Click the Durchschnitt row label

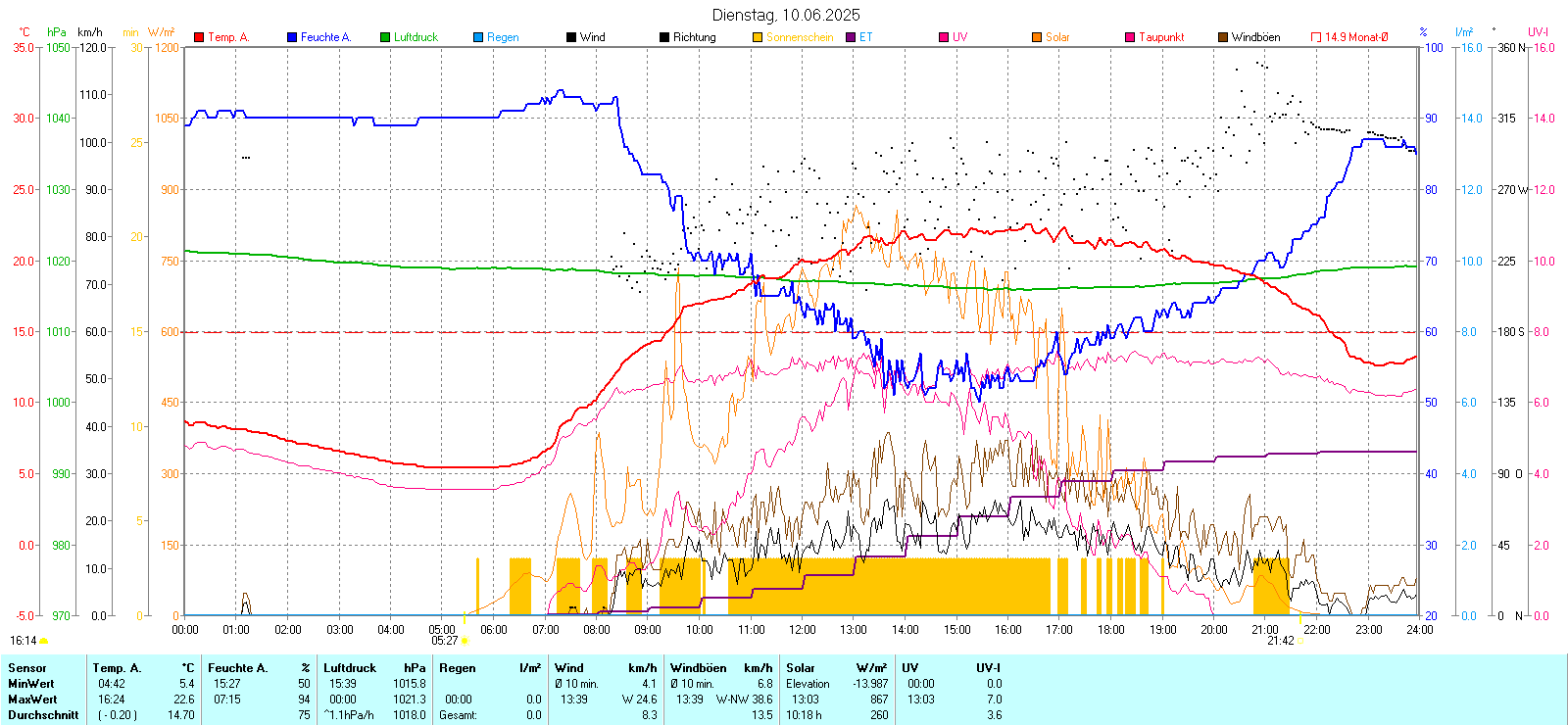pos(43,715)
